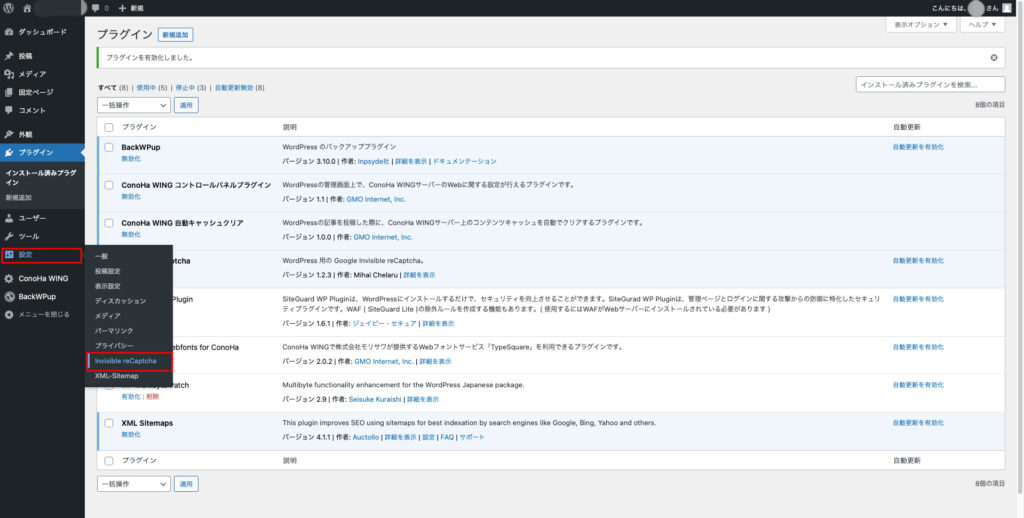Expand the ヘルプ panel

982,24
